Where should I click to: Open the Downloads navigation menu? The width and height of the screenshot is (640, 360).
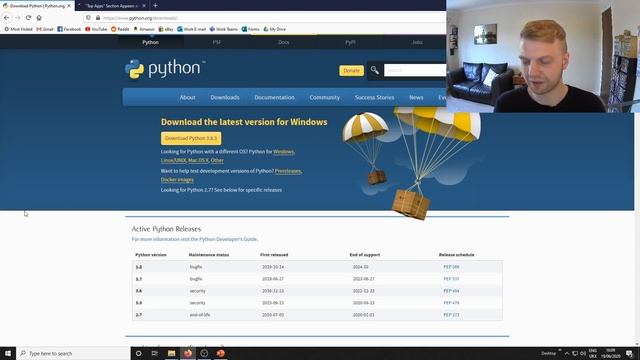tap(225, 98)
